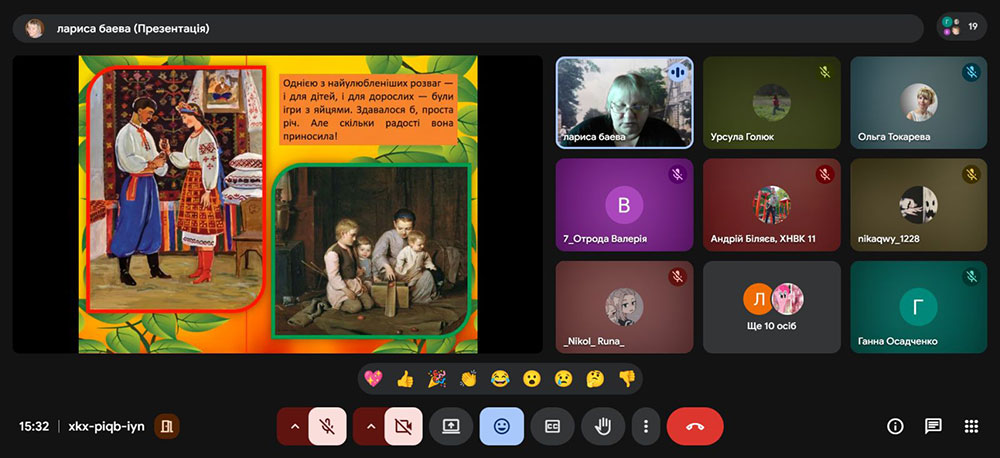Viewport: 1000px width, 458px height.
Task: Open the activities grid icon
Action: [x=970, y=426]
